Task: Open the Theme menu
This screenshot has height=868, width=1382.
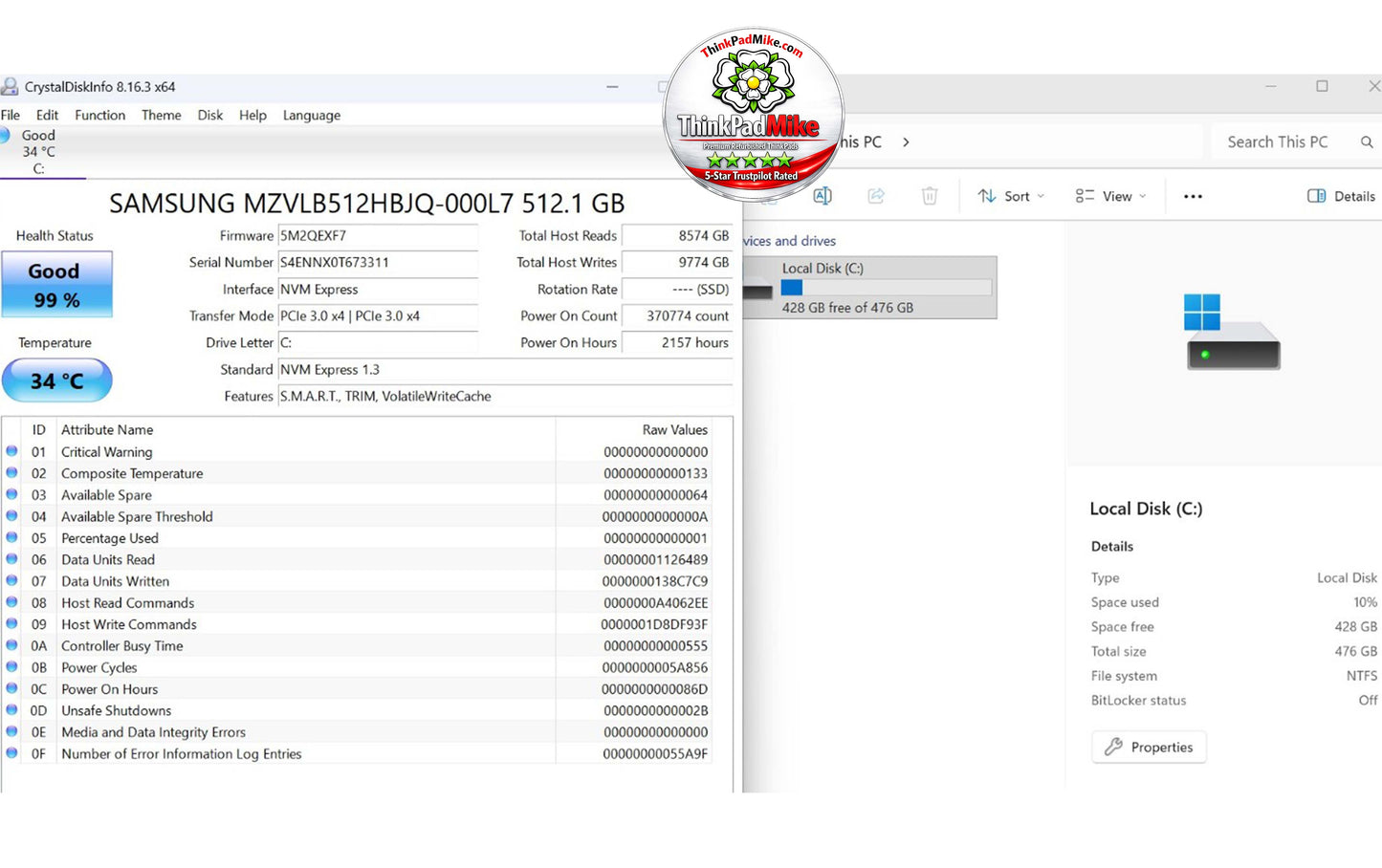Action: (162, 115)
